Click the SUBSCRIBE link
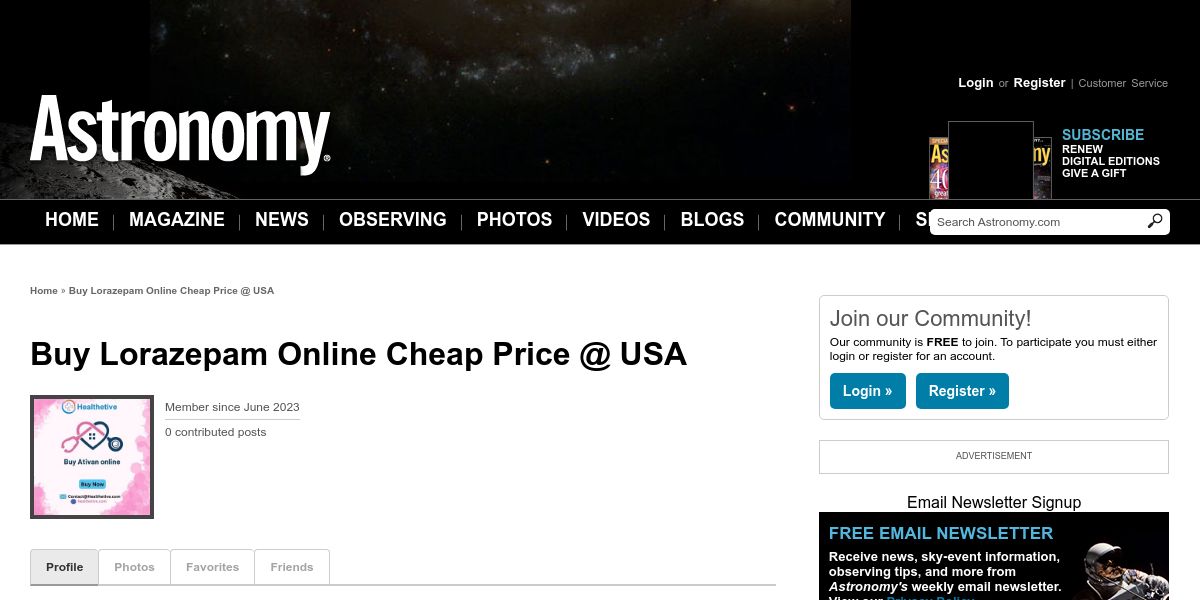The height and width of the screenshot is (600, 1200). click(1103, 135)
